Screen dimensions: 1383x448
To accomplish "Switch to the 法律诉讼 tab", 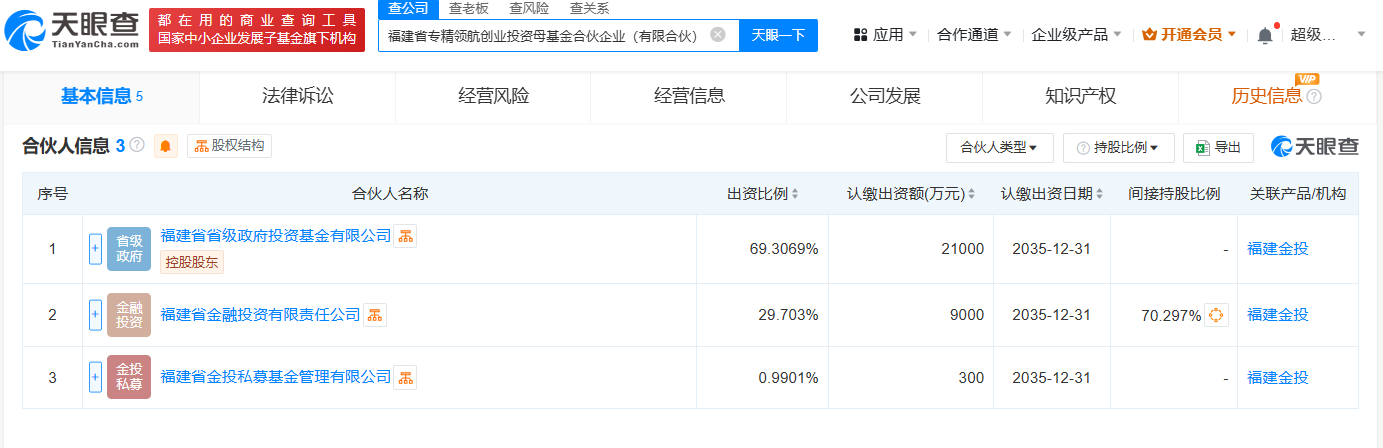I will click(297, 96).
